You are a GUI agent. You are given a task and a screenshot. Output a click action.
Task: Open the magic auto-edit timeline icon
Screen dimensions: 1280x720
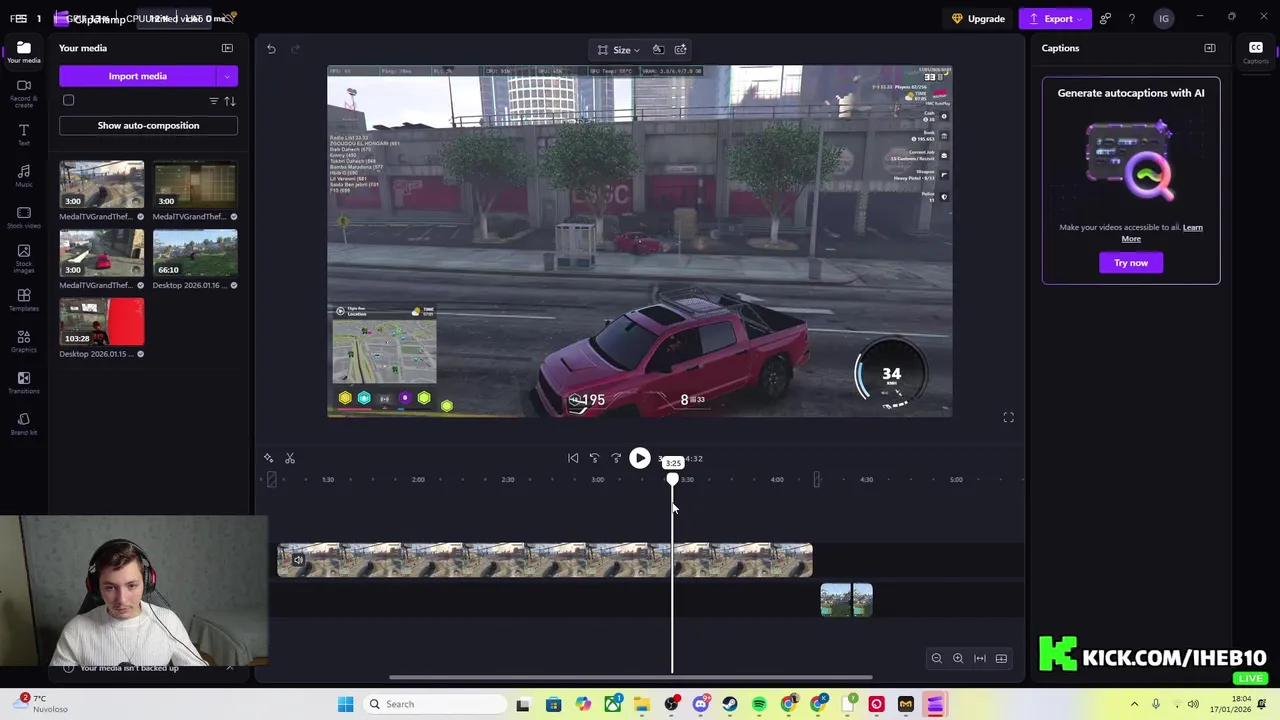pyautogui.click(x=268, y=458)
